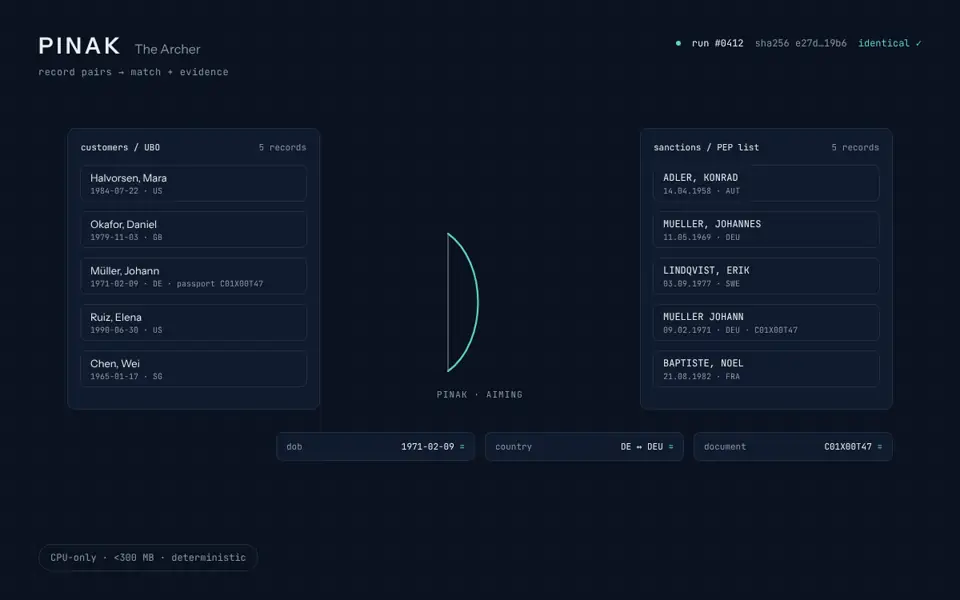960x600 pixels.
Task: Click the green run status dot
Action: coord(678,43)
